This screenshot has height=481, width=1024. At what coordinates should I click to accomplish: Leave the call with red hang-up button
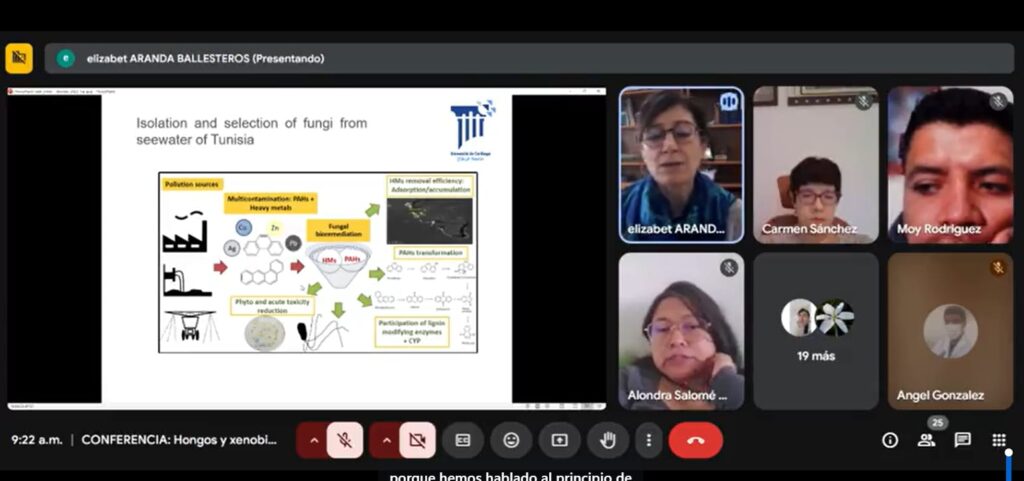pyautogui.click(x=696, y=440)
